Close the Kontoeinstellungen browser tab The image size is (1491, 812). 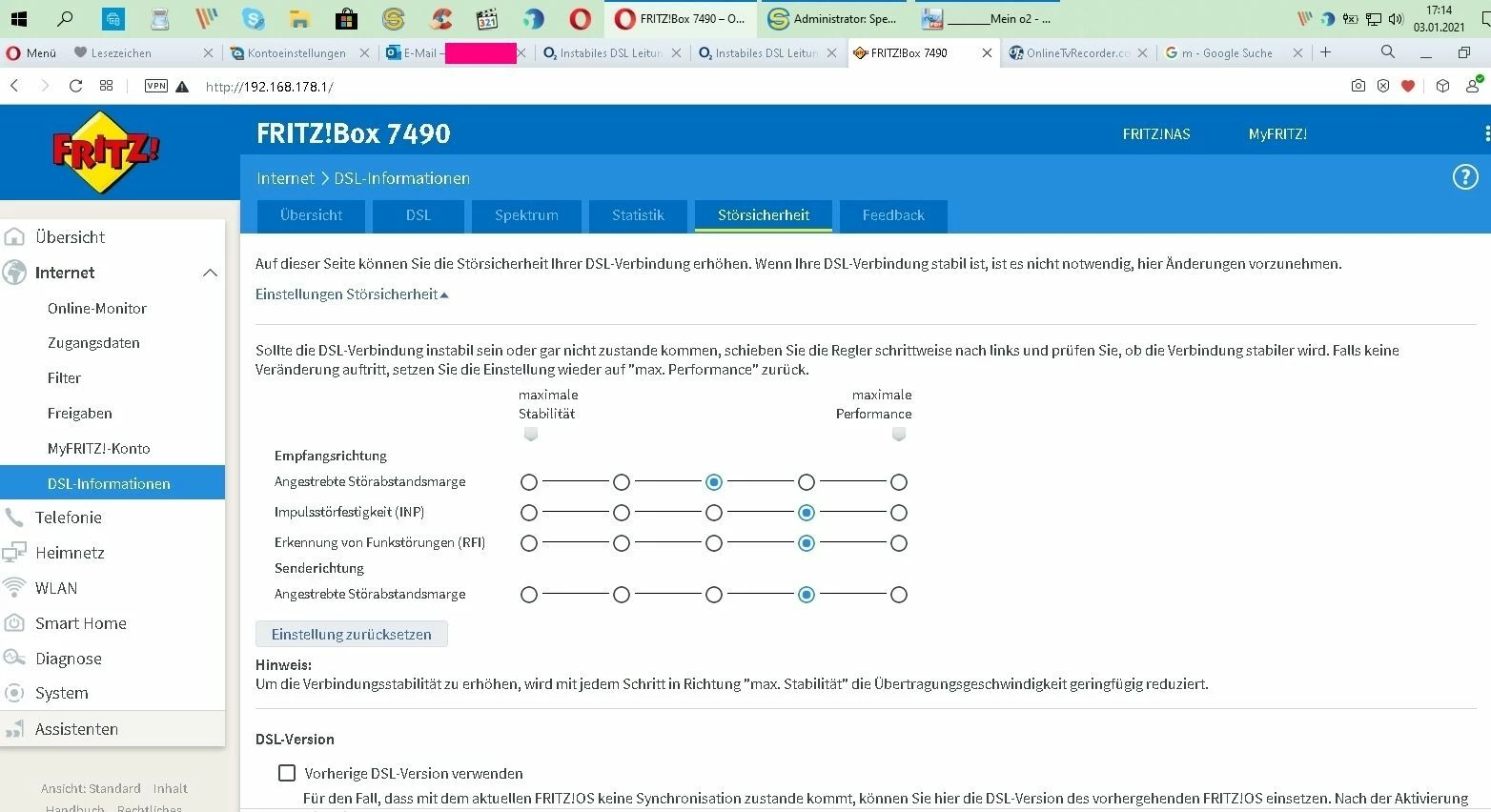tap(364, 53)
